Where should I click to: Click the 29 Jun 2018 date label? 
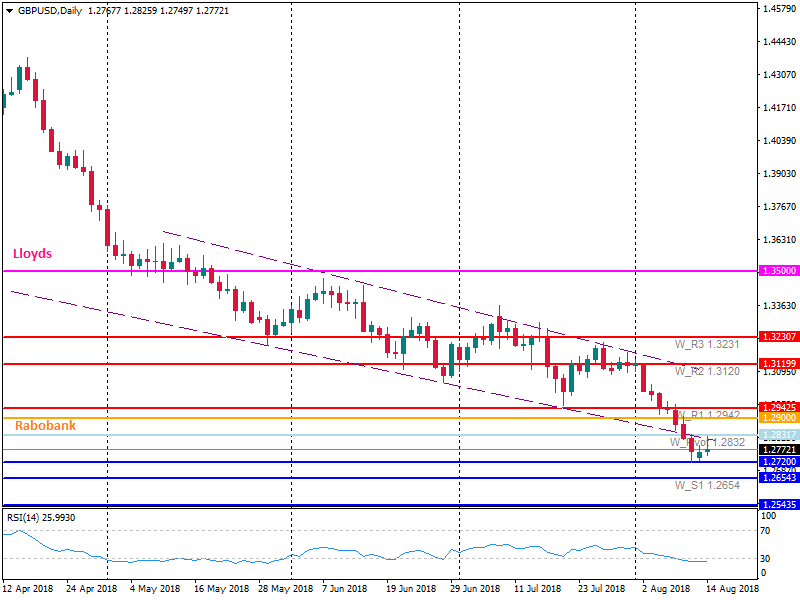tap(476, 590)
